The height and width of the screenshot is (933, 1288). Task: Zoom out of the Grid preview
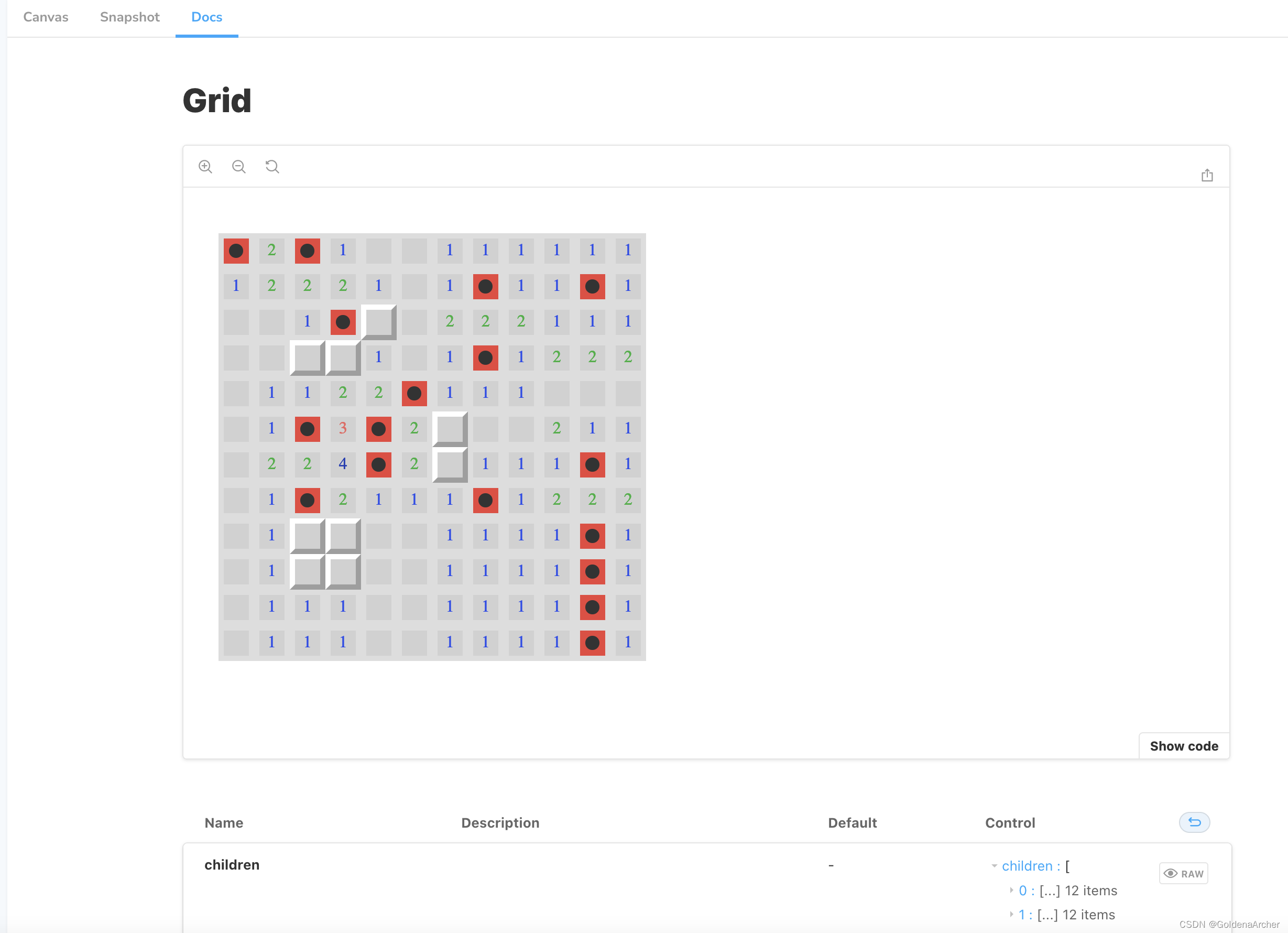tap(239, 167)
